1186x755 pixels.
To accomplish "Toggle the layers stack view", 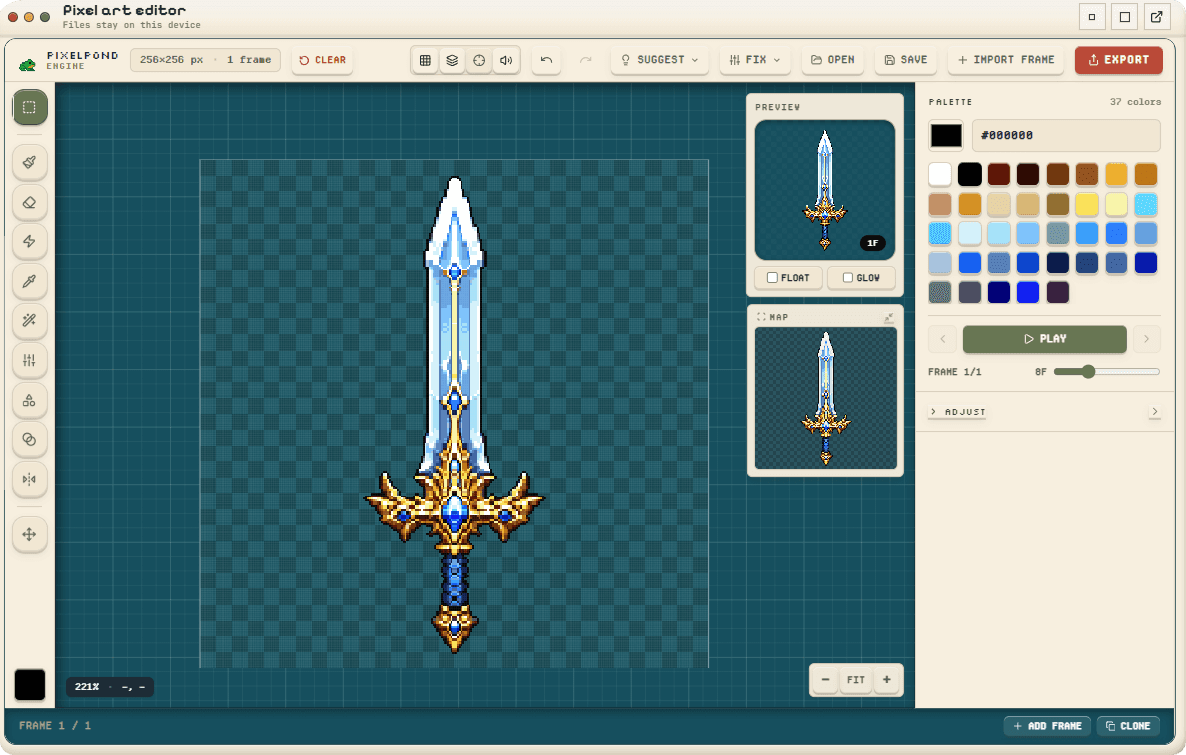I will (452, 60).
